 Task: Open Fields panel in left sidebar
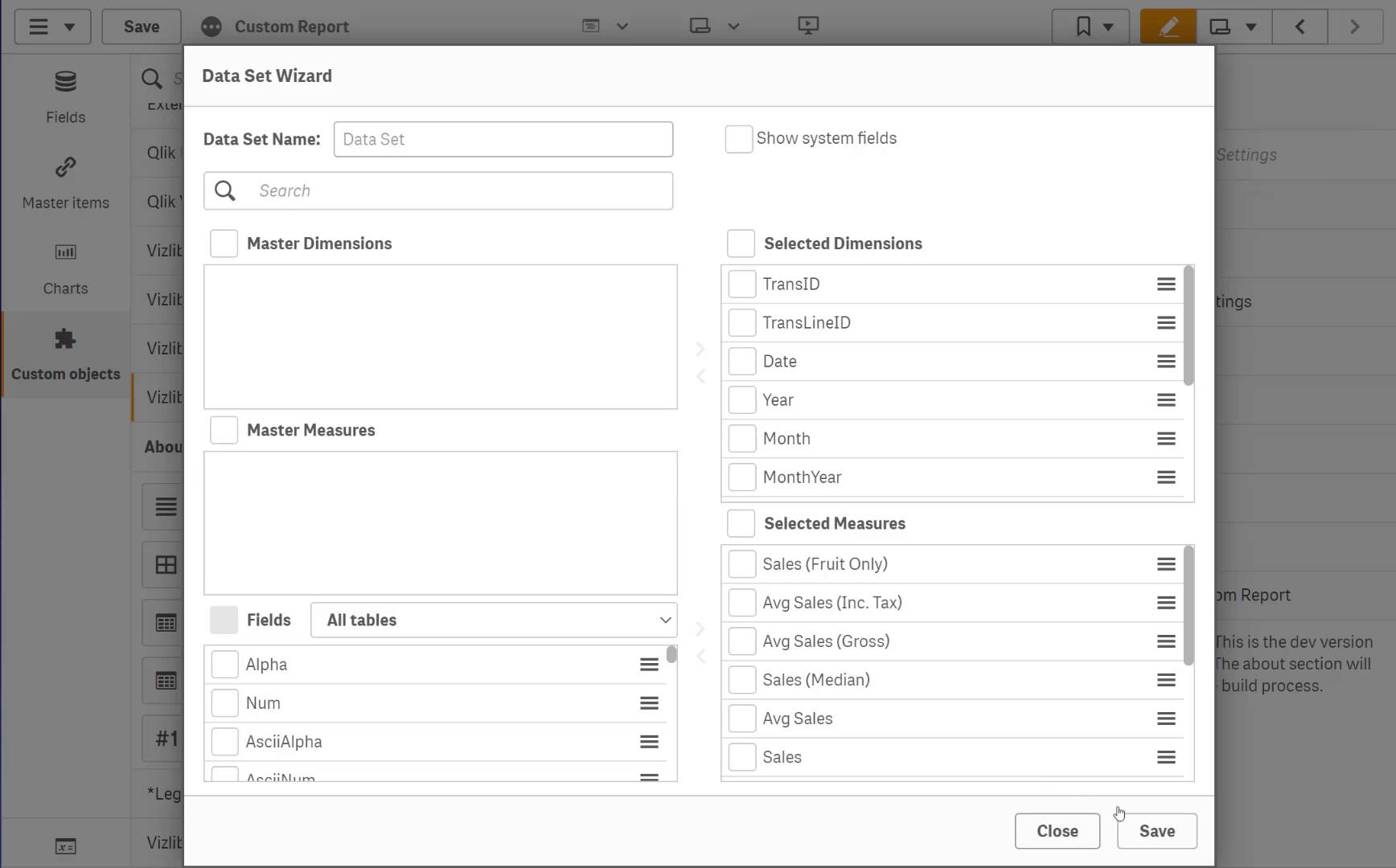[x=65, y=96]
